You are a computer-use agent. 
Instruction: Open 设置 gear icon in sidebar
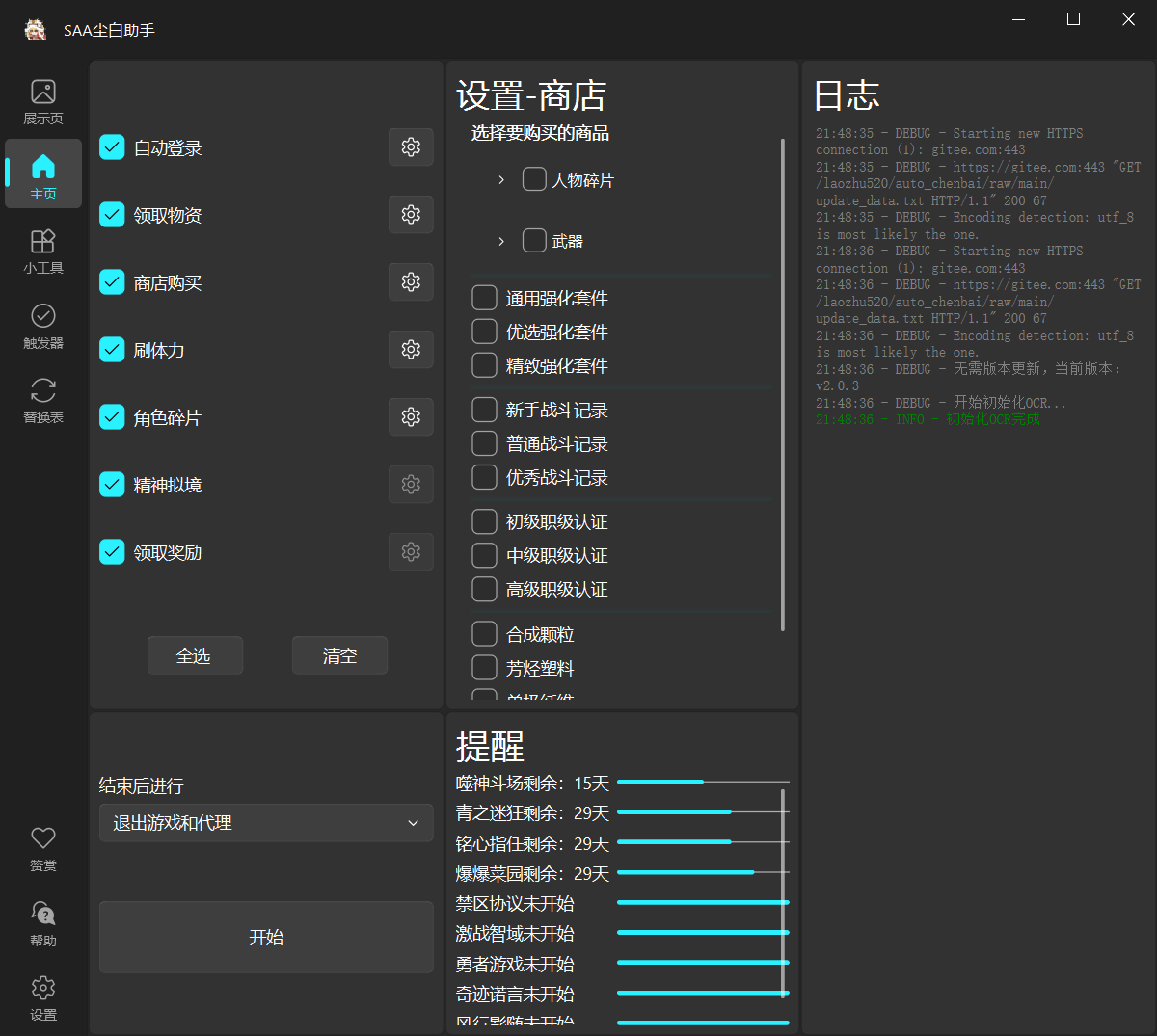pyautogui.click(x=43, y=997)
